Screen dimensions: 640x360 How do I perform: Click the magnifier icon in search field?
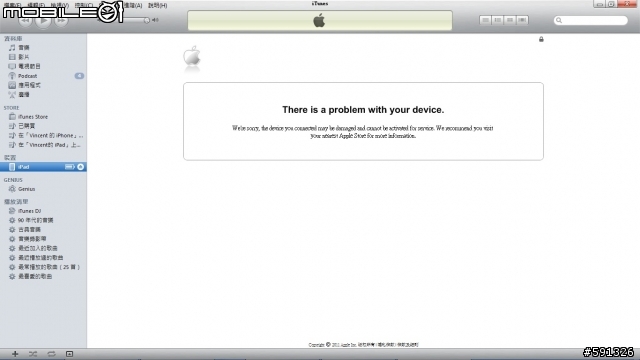pyautogui.click(x=559, y=20)
